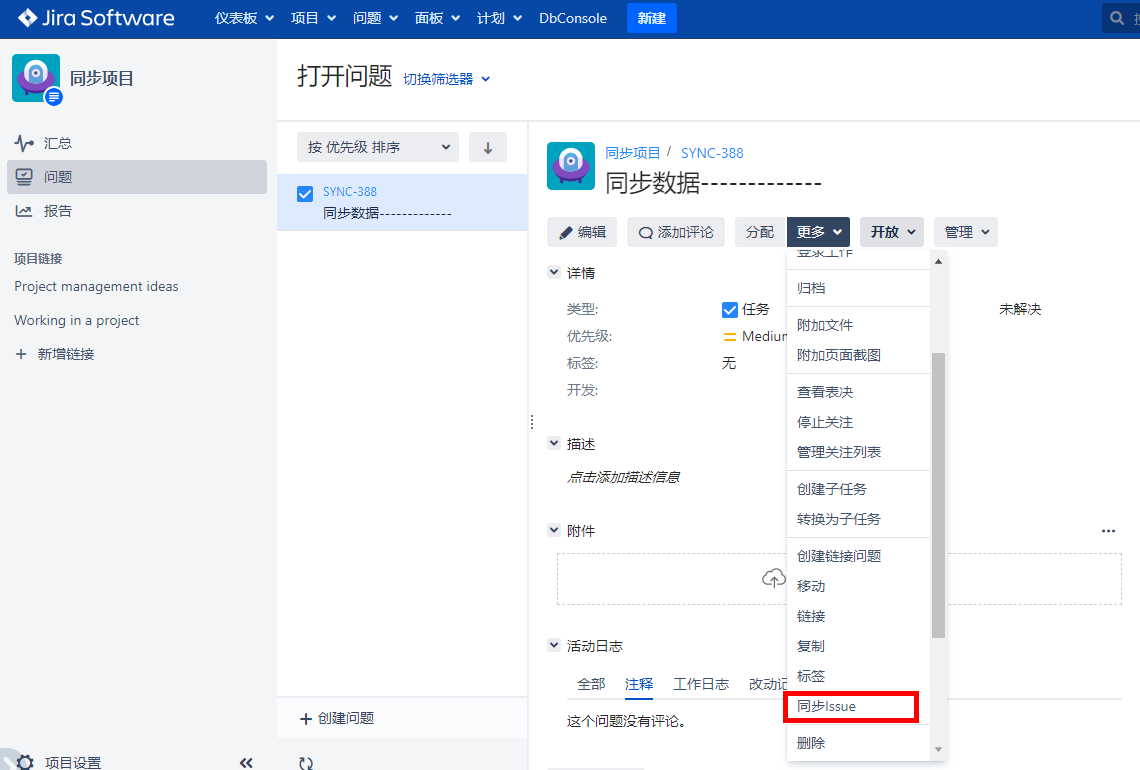Click the 同步项目 project avatar in sidebar
The height and width of the screenshot is (770, 1140).
(36, 78)
